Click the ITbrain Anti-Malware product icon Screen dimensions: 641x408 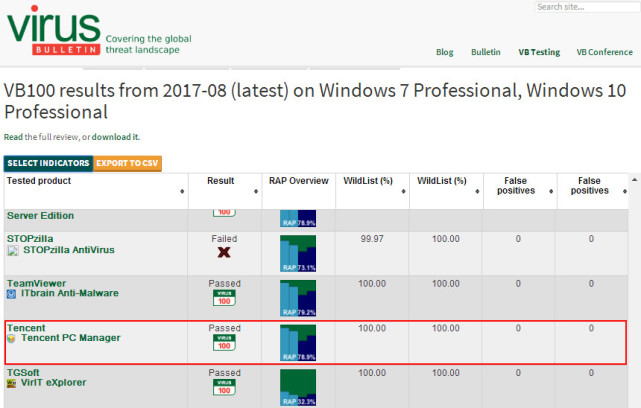(11, 294)
